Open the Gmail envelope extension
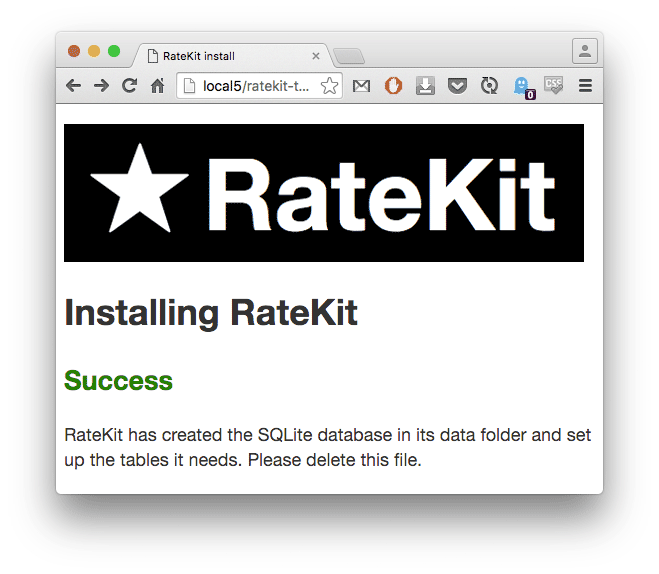Viewport: 659px width, 574px height. pos(361,86)
